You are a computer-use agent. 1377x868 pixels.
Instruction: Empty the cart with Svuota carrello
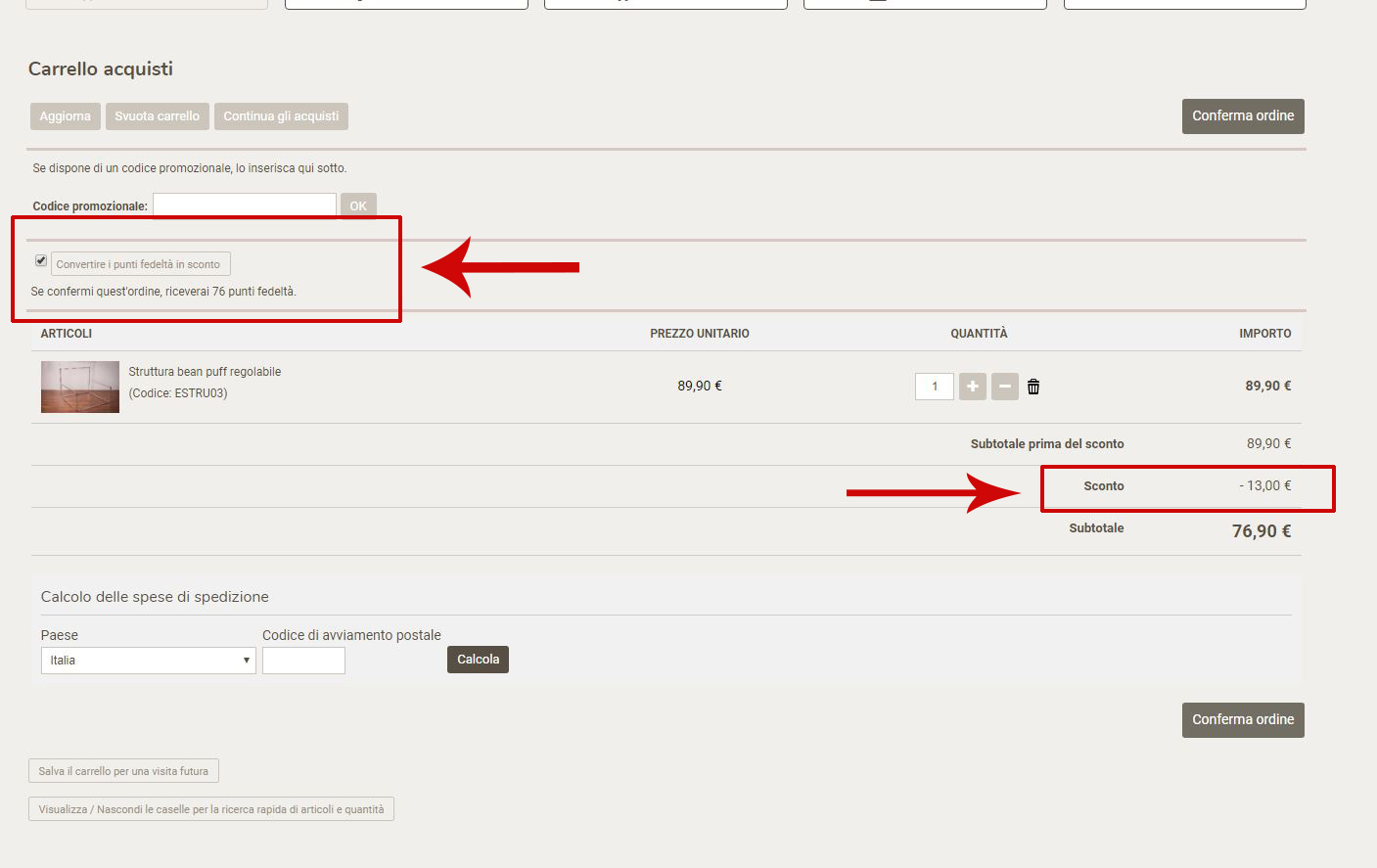pyautogui.click(x=157, y=116)
